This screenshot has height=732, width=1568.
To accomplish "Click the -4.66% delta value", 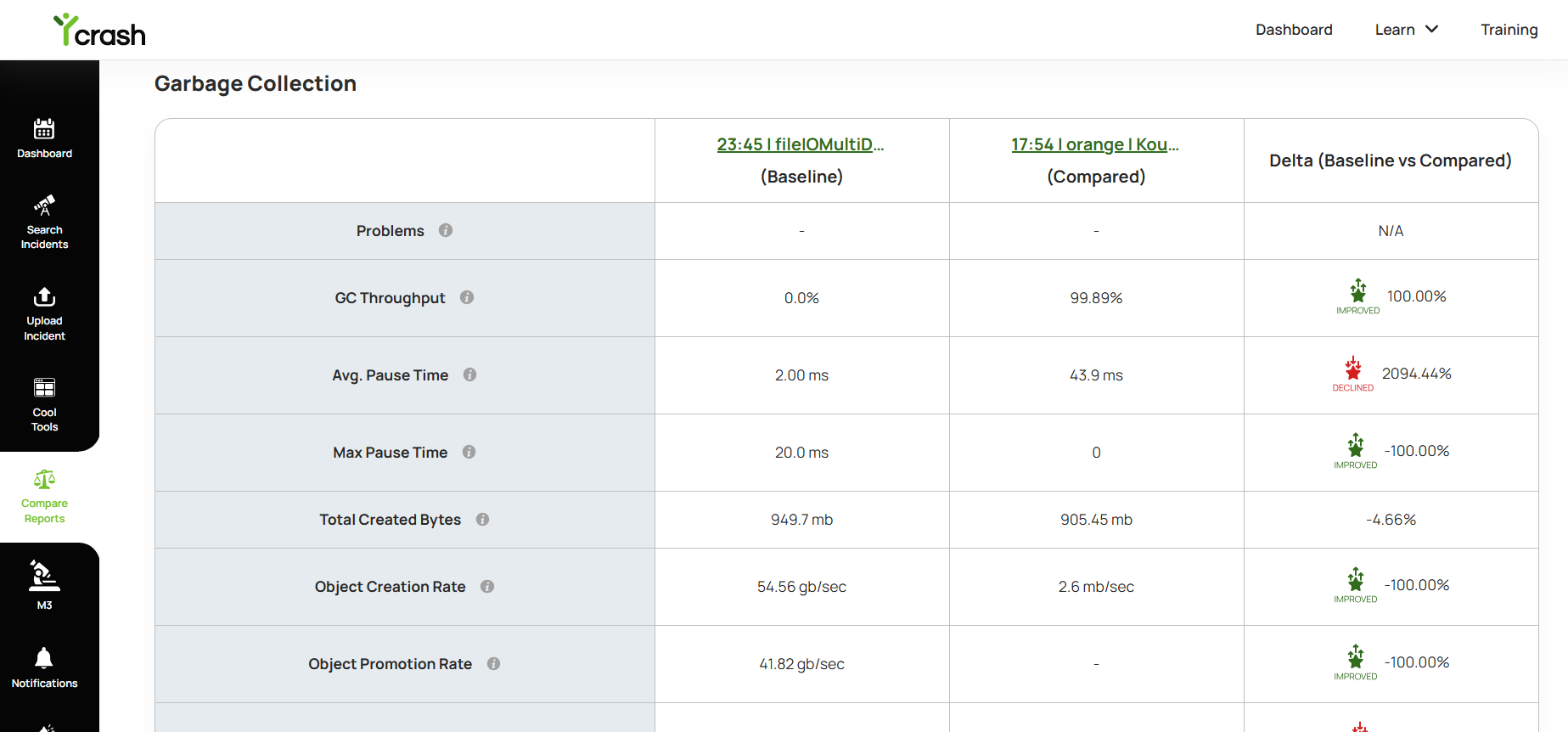I will 1391,520.
